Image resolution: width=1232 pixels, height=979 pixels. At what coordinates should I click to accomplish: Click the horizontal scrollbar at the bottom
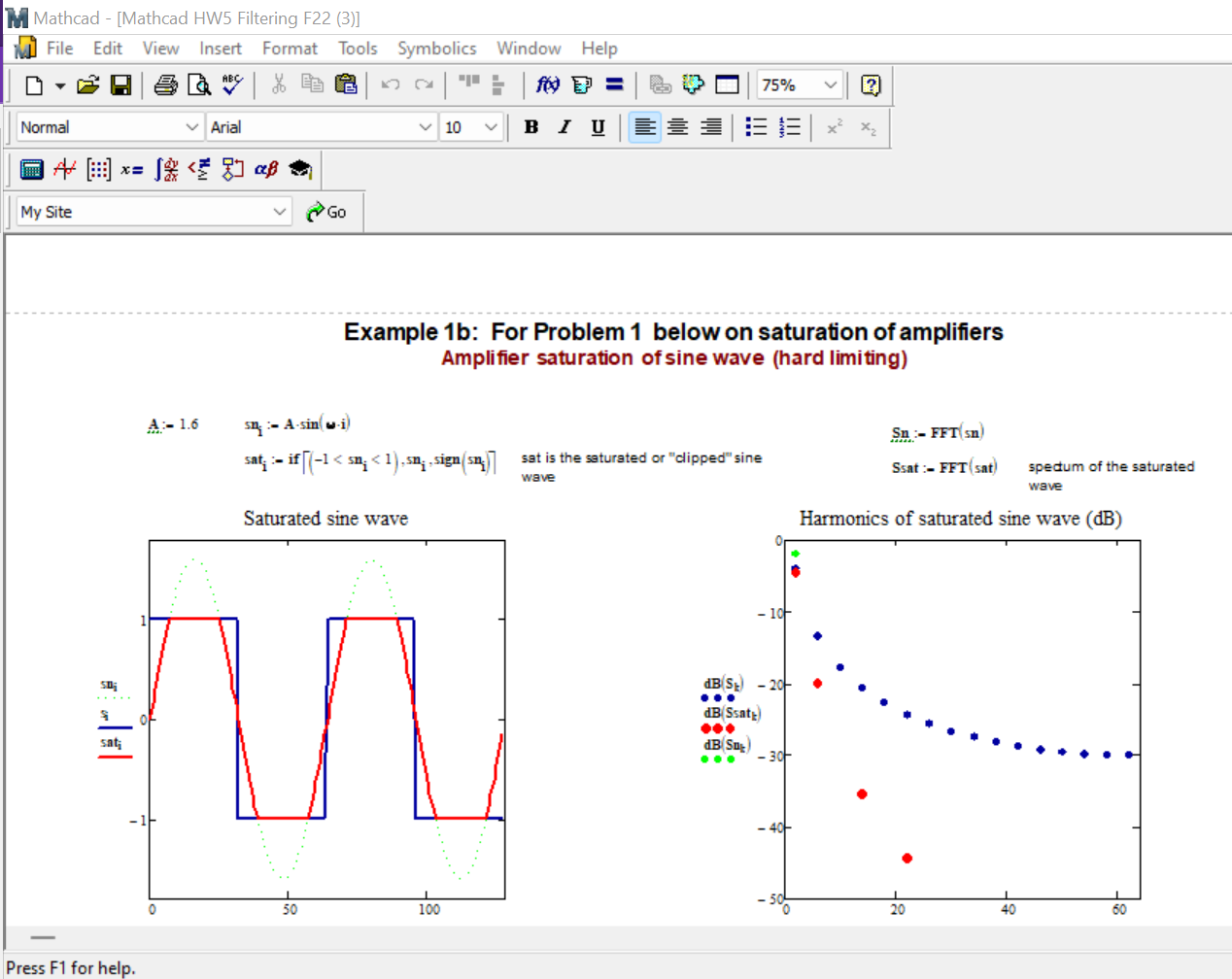click(x=43, y=938)
